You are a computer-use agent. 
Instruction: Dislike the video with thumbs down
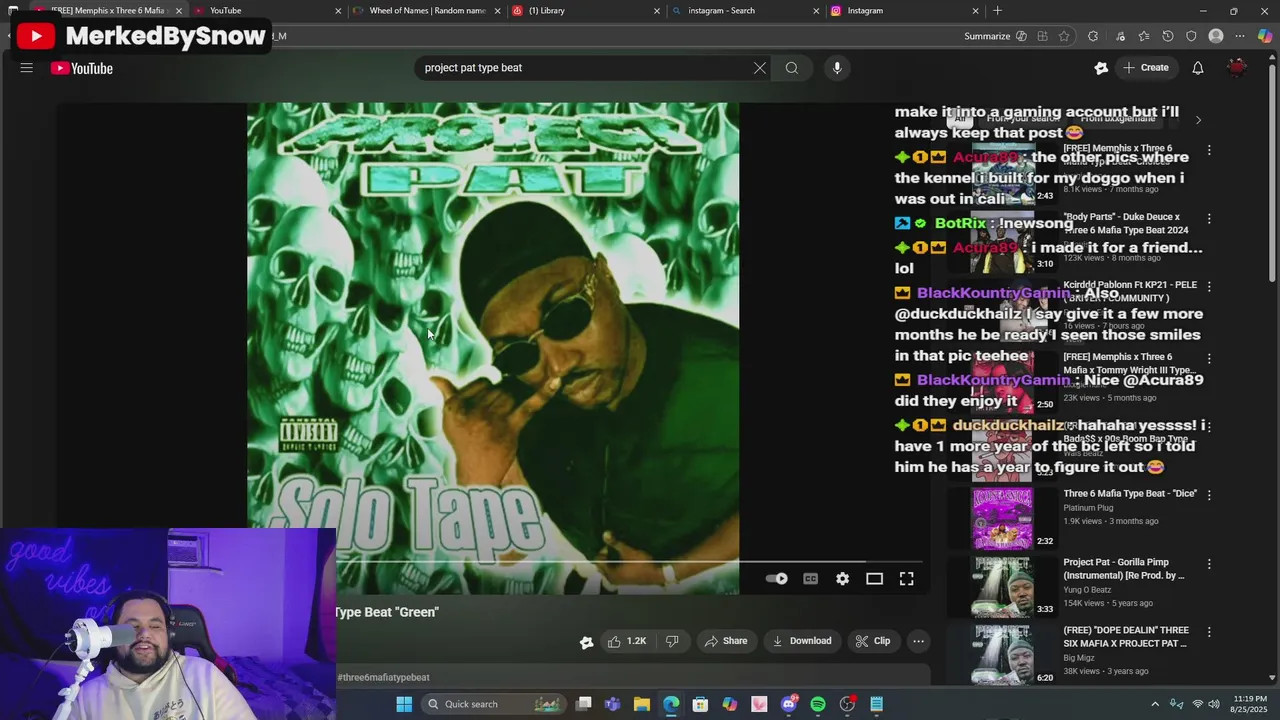pyautogui.click(x=672, y=641)
